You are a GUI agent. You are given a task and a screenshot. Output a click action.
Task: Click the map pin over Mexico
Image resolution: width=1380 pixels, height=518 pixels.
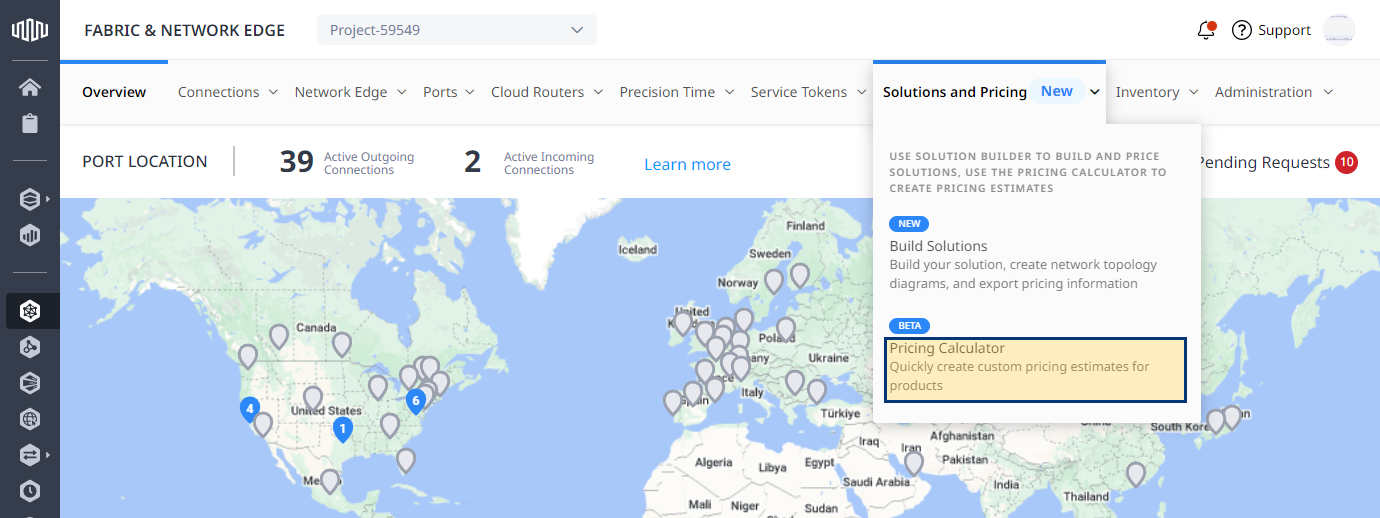(x=329, y=481)
